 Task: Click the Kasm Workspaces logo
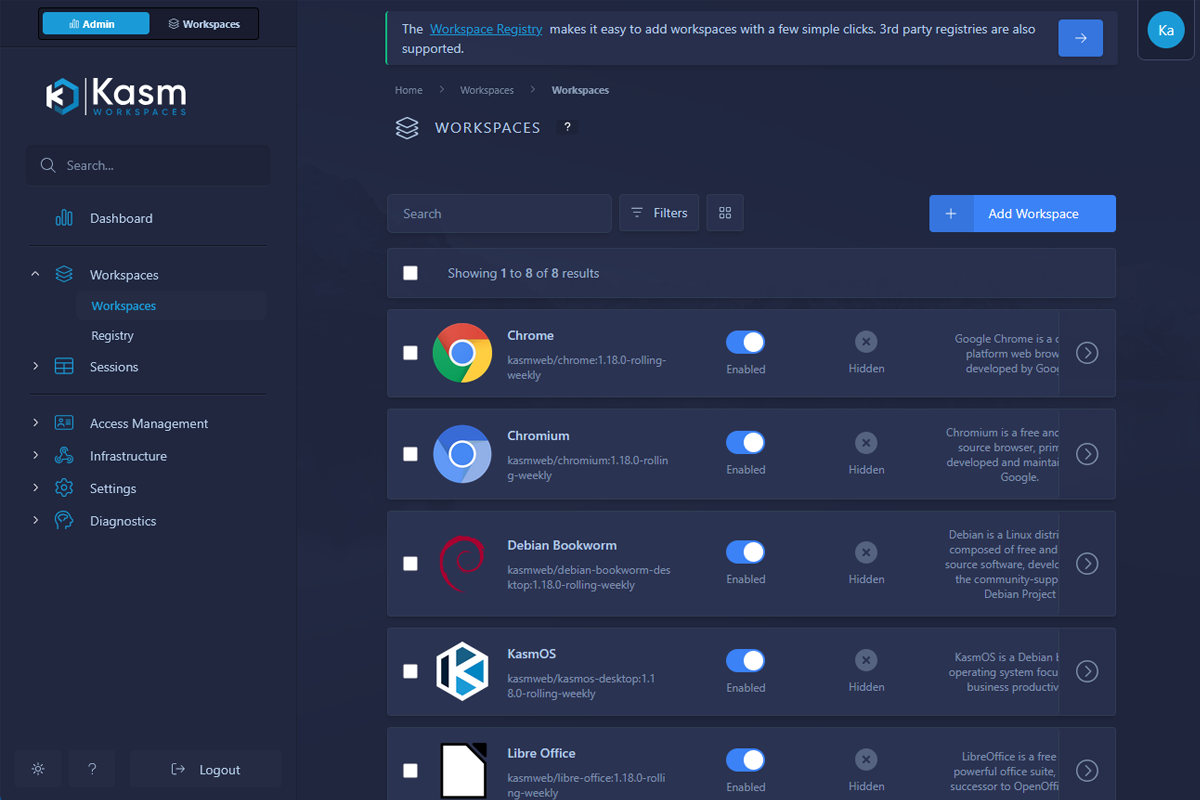(x=116, y=96)
